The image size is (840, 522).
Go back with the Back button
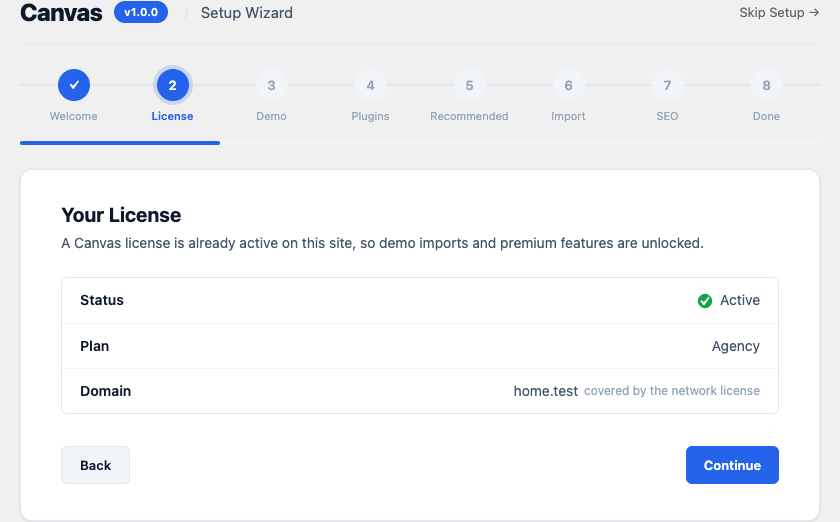pyautogui.click(x=95, y=465)
